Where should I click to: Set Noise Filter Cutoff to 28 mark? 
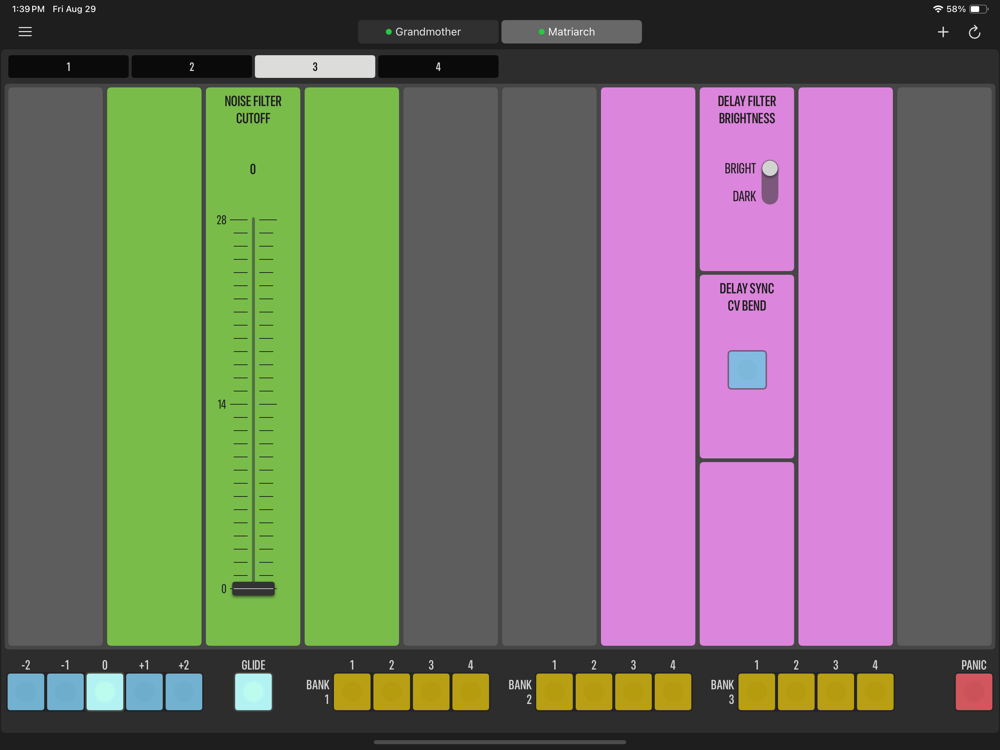[253, 219]
